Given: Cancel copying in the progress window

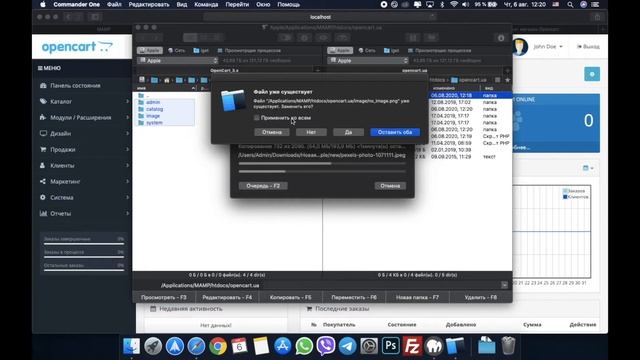Looking at the screenshot, I should click(390, 186).
